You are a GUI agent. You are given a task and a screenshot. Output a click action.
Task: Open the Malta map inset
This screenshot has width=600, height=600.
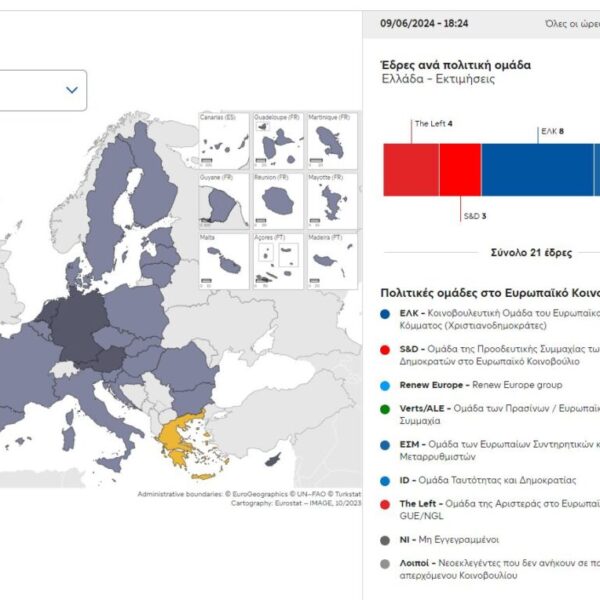coord(224,261)
